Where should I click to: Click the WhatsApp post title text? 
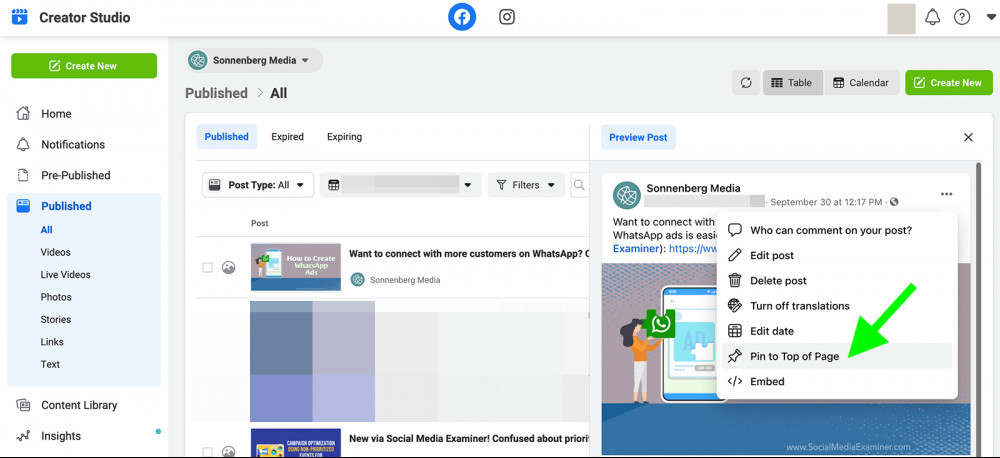coord(469,253)
